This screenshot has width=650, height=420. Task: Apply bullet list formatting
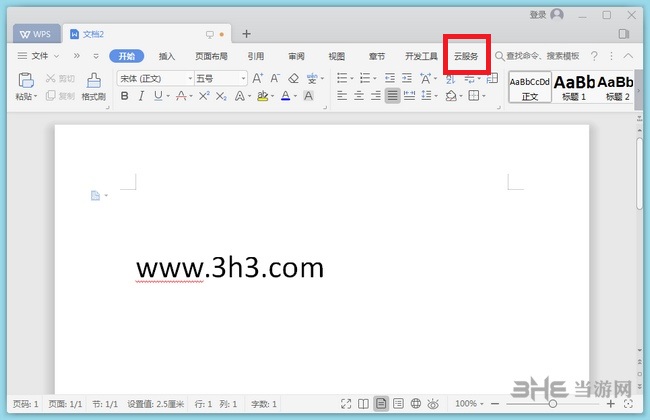tap(342, 78)
